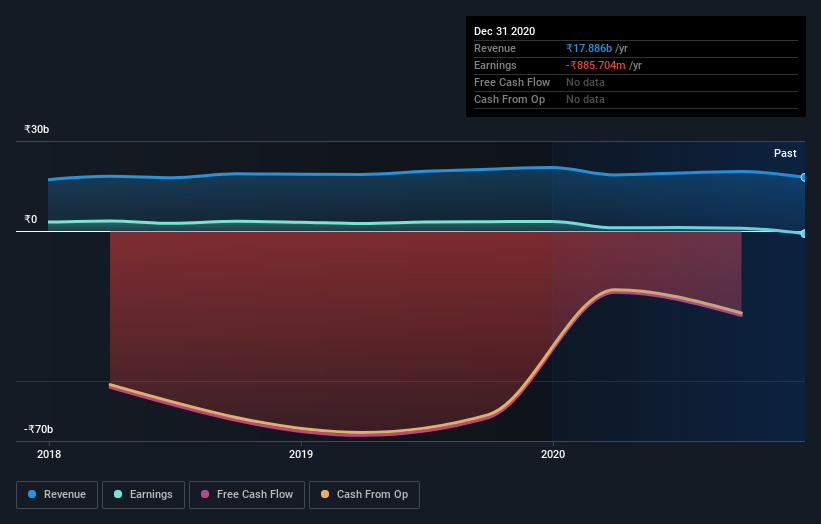Click the teal Earnings legend dot

tap(118, 494)
